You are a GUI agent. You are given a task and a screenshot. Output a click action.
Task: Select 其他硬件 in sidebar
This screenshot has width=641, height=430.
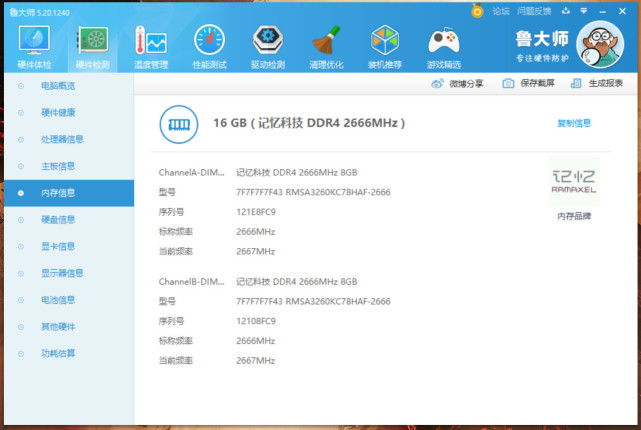tap(69, 327)
